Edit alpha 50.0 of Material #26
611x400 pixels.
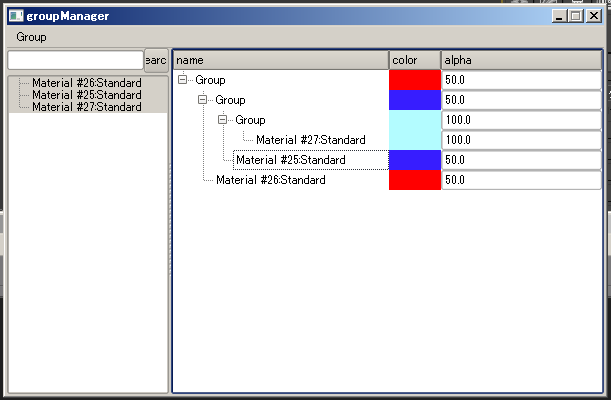coord(522,180)
